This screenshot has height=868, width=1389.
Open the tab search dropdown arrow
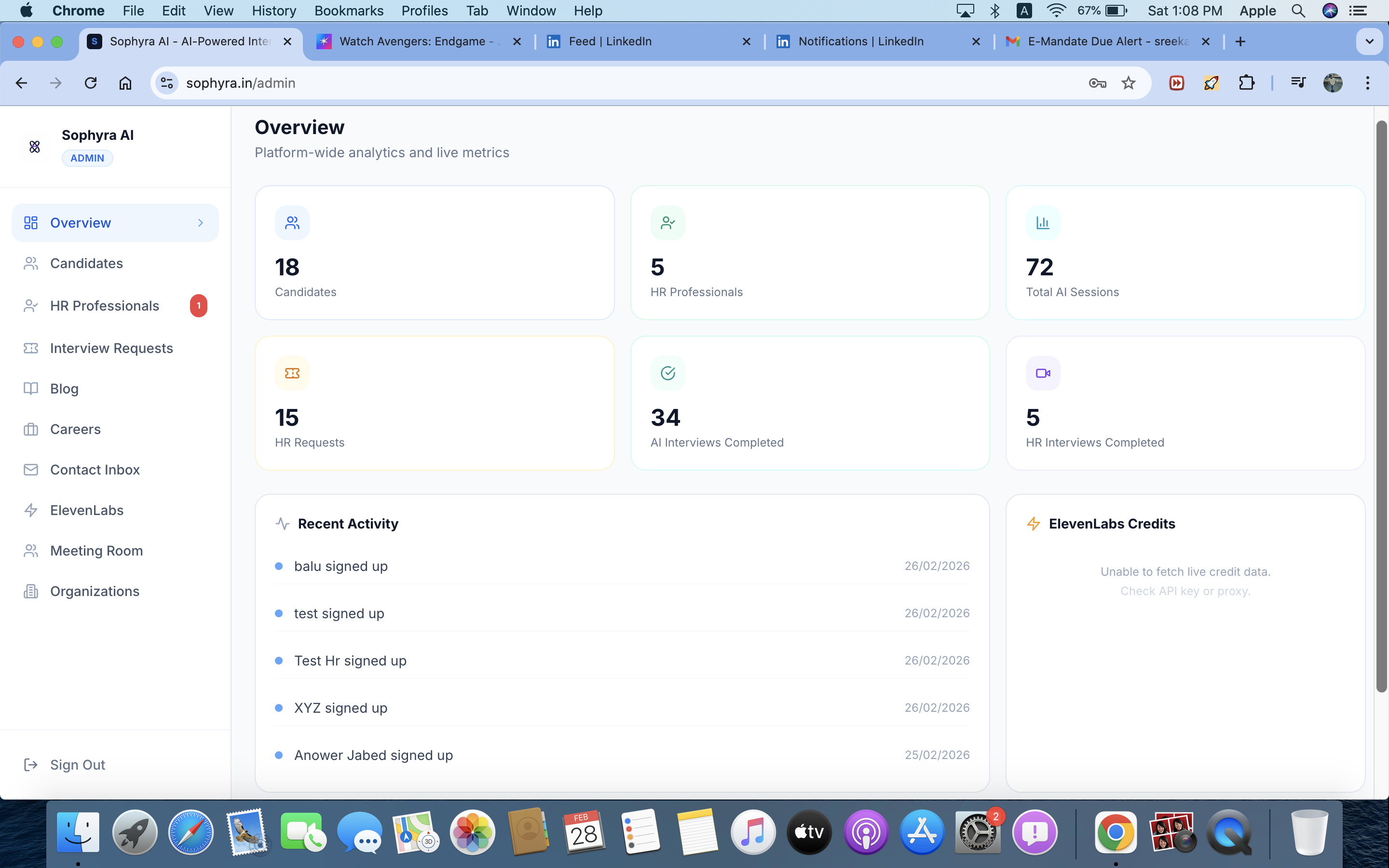tap(1370, 41)
